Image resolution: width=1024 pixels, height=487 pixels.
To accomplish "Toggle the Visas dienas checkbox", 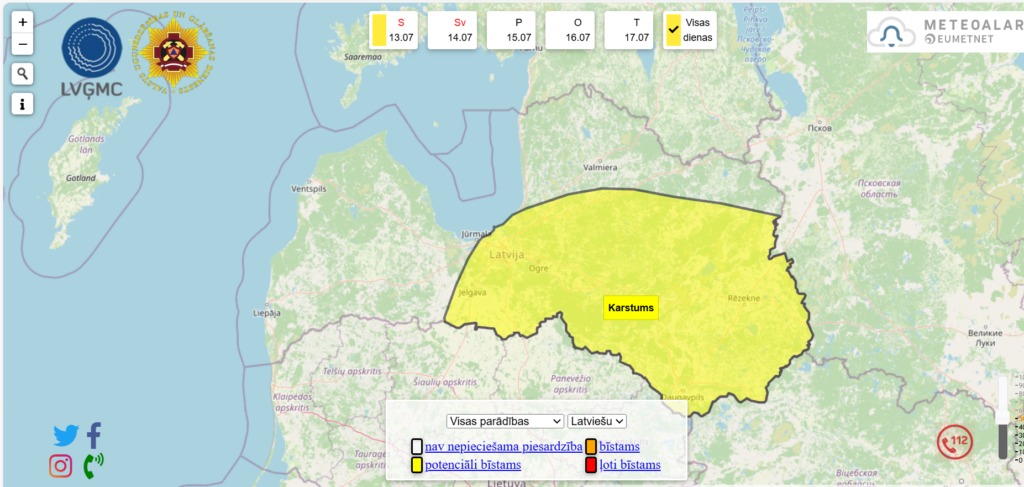I will click(673, 30).
